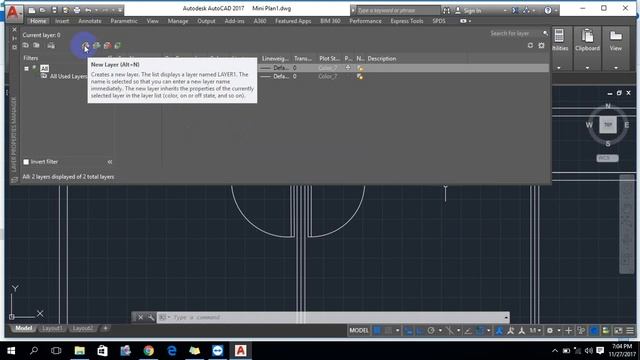Click the palette auto-hide icon
This screenshot has width=640, height=360.
pyautogui.click(x=14, y=38)
